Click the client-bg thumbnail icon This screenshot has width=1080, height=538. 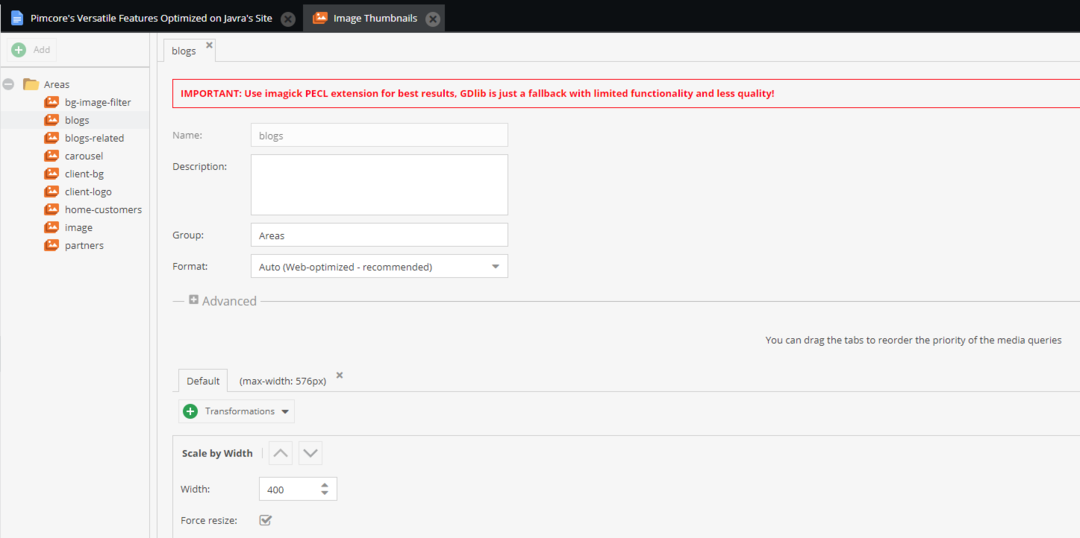tap(52, 174)
